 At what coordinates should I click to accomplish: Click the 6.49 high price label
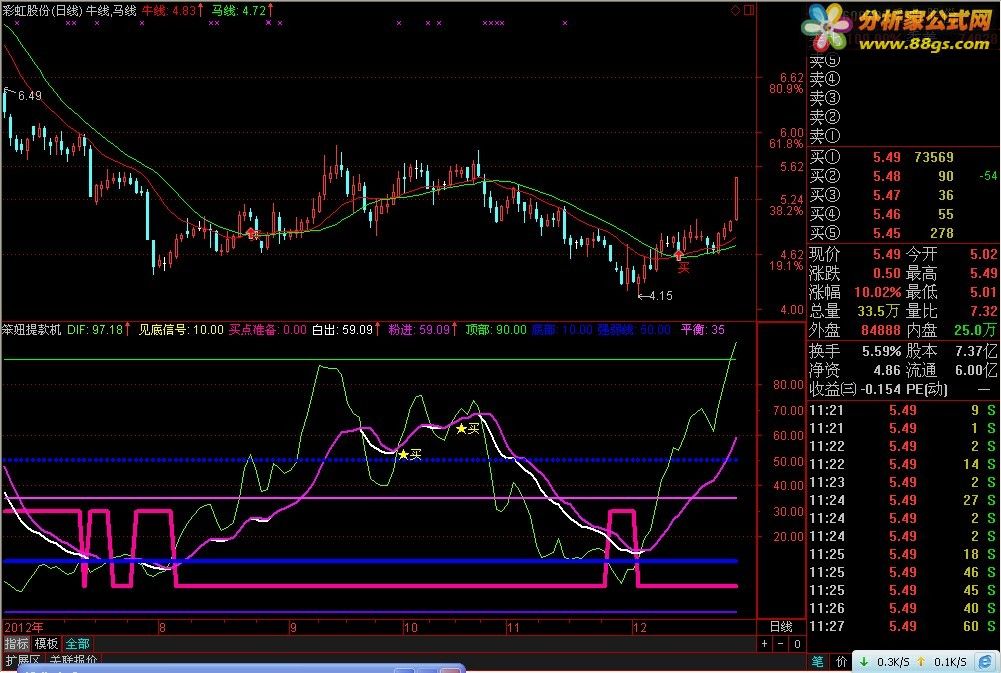[x=29, y=96]
